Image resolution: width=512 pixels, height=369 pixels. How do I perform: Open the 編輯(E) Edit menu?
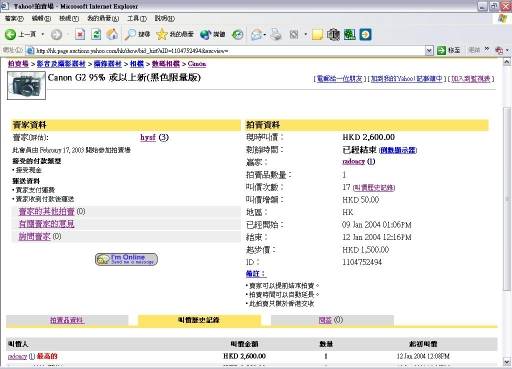pyautogui.click(x=41, y=19)
